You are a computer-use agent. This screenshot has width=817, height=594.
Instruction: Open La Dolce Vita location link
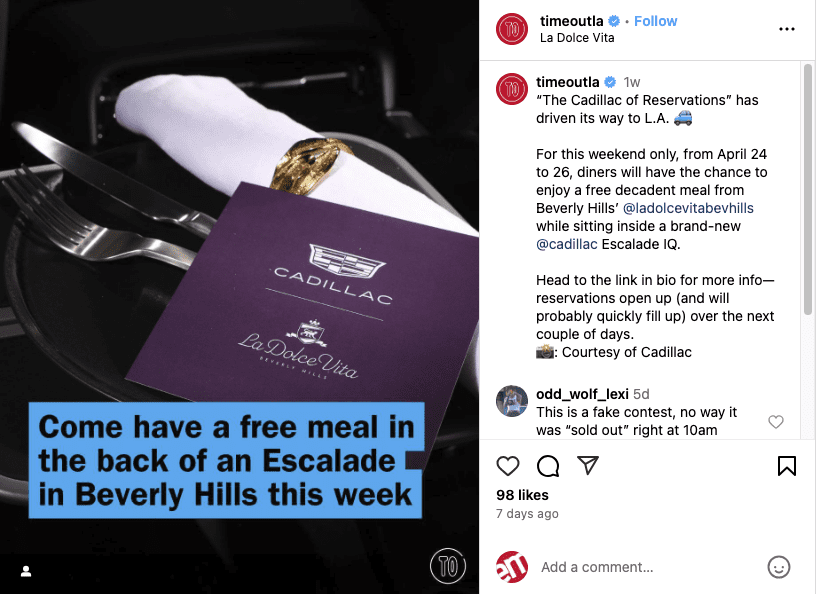[x=577, y=38]
